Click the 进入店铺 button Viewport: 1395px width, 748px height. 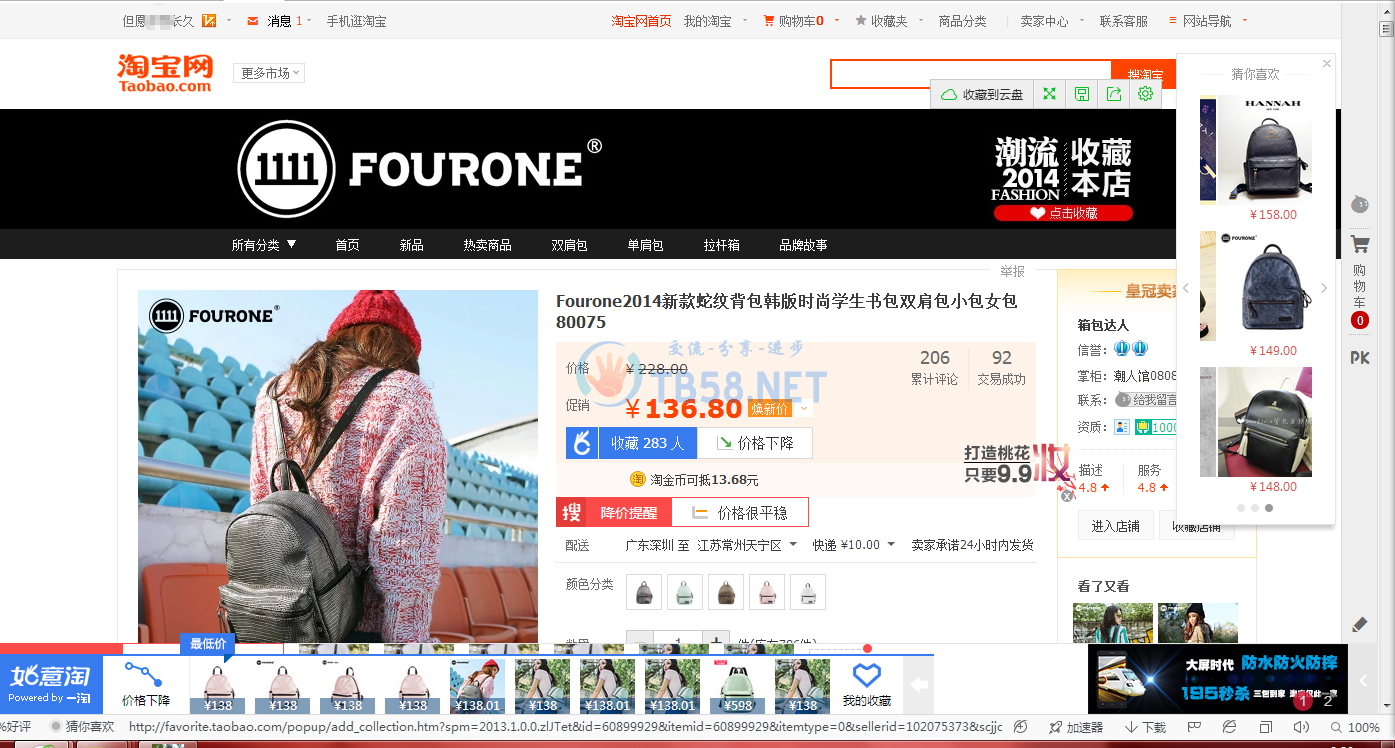[1115, 526]
